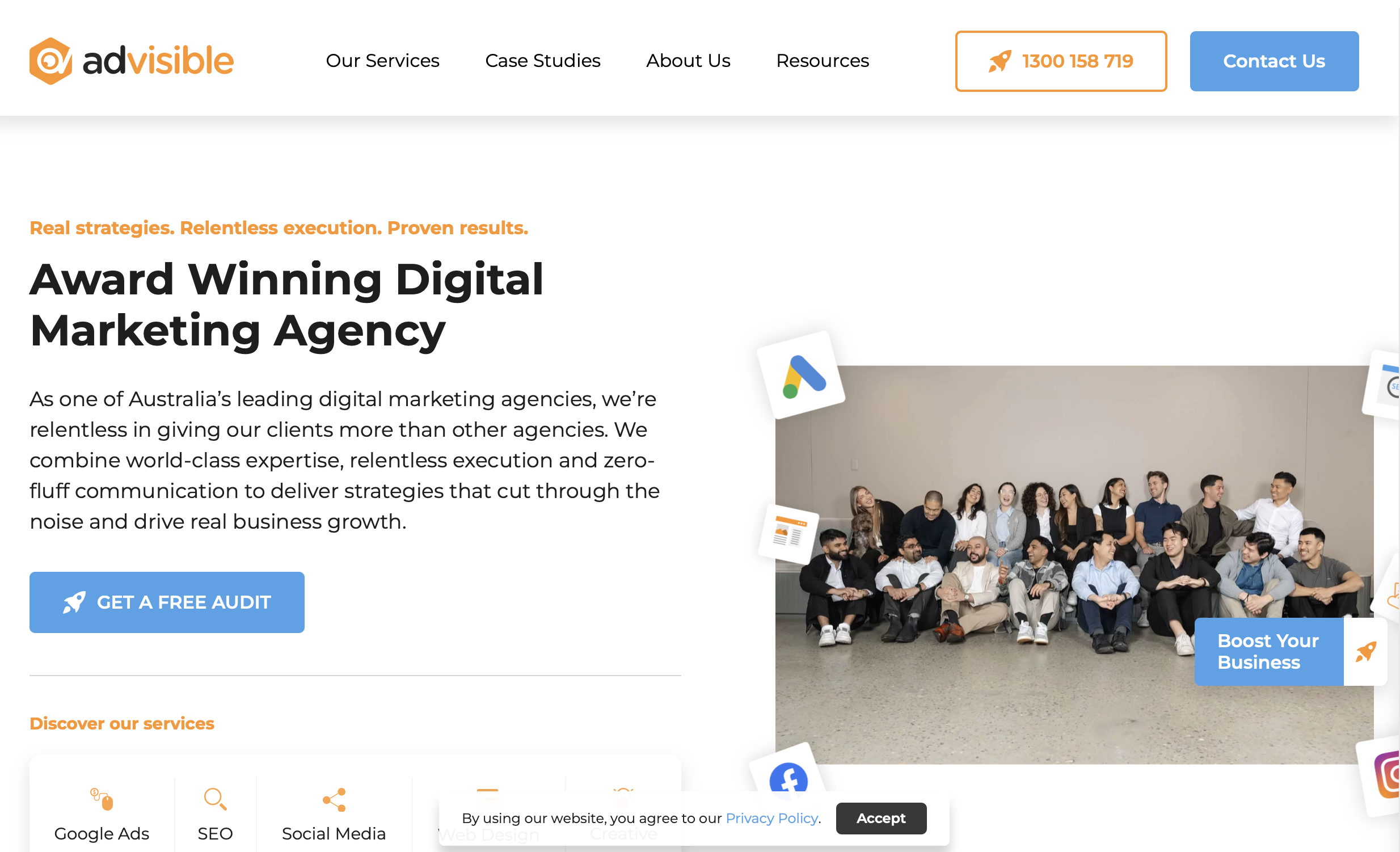Screen dimensions: 1400x852
Task: Select the Social Media share icon
Action: (x=334, y=799)
